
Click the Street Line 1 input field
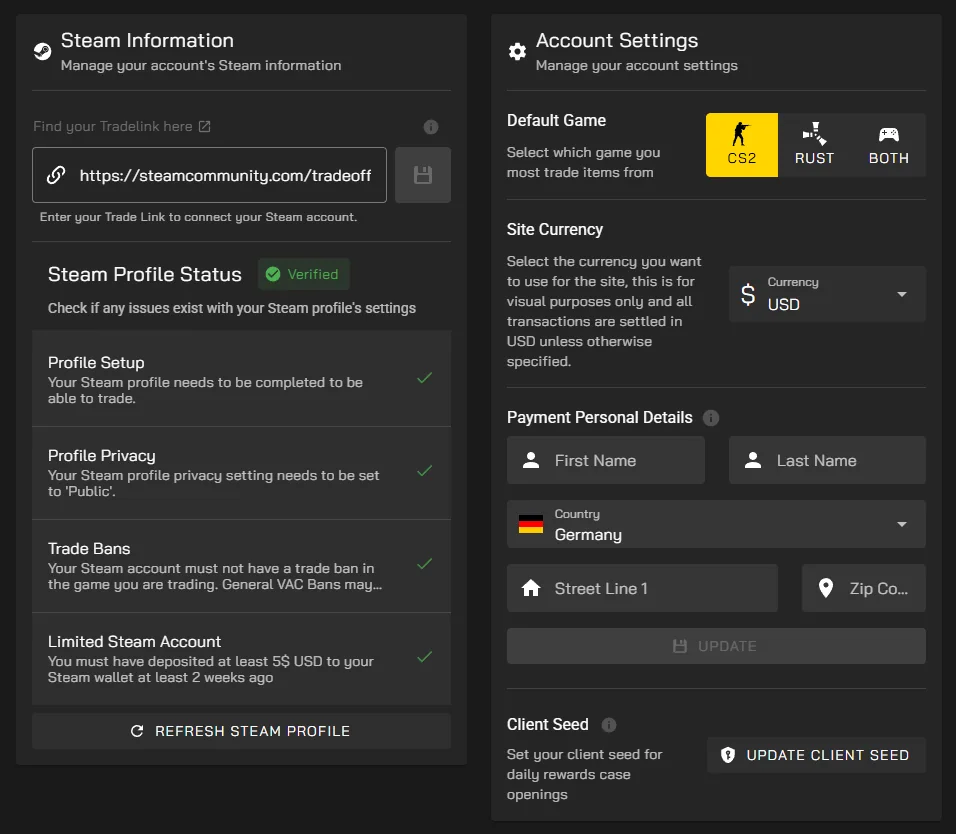643,588
